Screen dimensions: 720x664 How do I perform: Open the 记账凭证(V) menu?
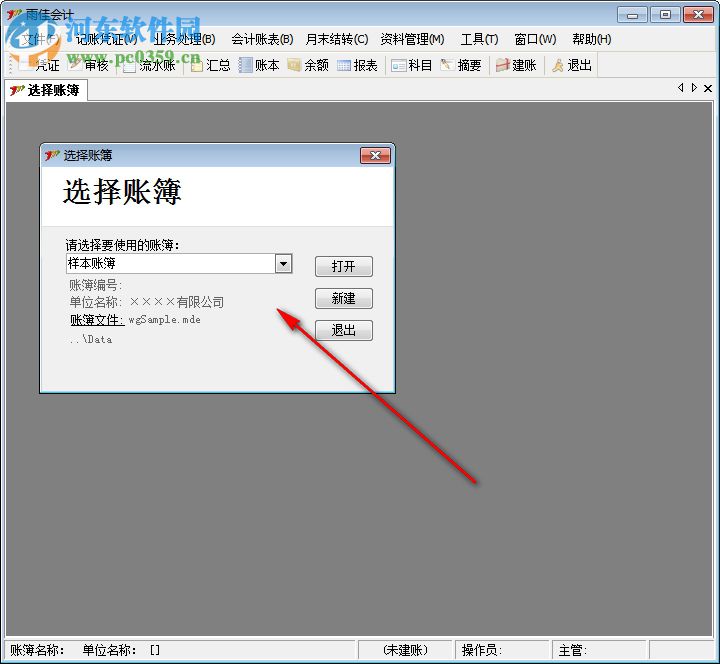[106, 39]
